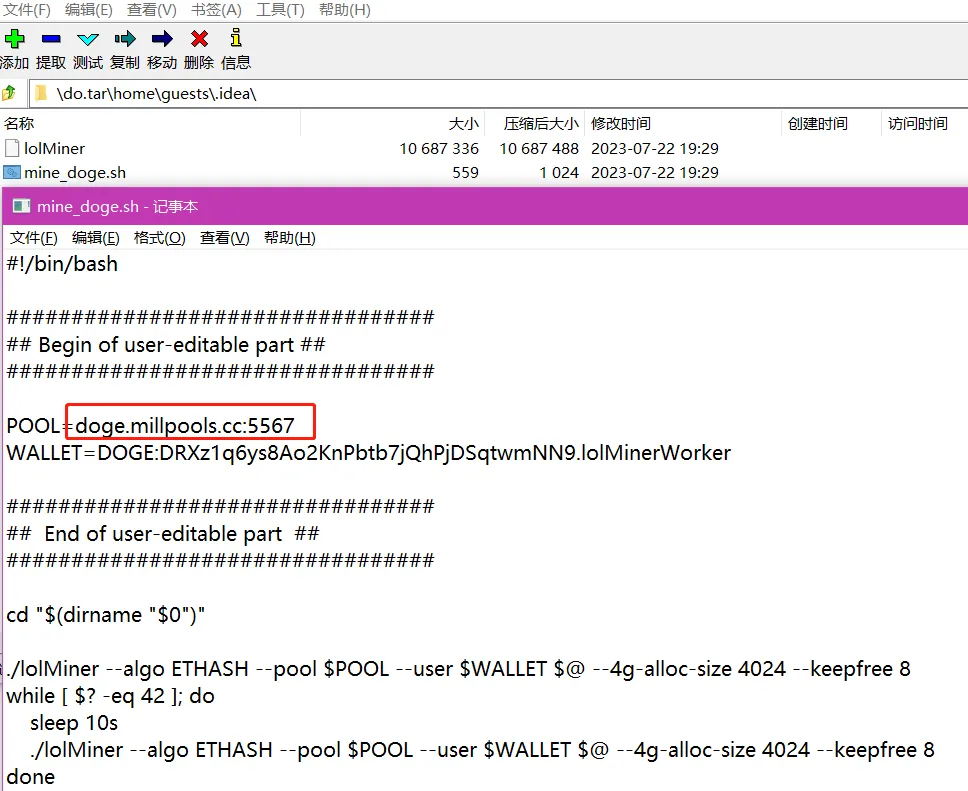
Task: Open 7-Zip Bookmarks (书签) menu
Action: tap(216, 10)
